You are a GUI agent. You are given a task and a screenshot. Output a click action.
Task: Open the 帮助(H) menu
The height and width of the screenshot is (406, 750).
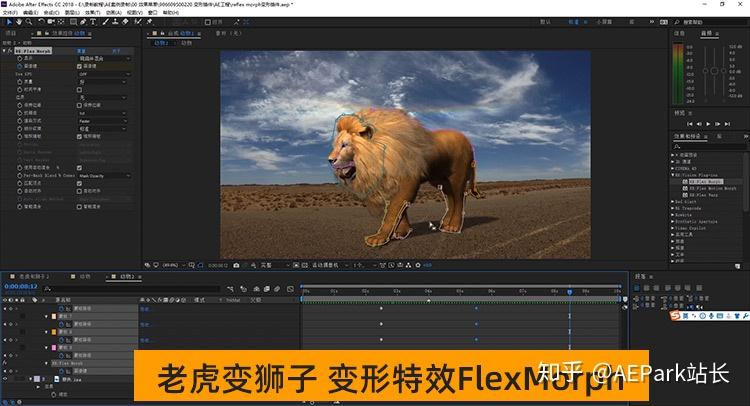171,12
